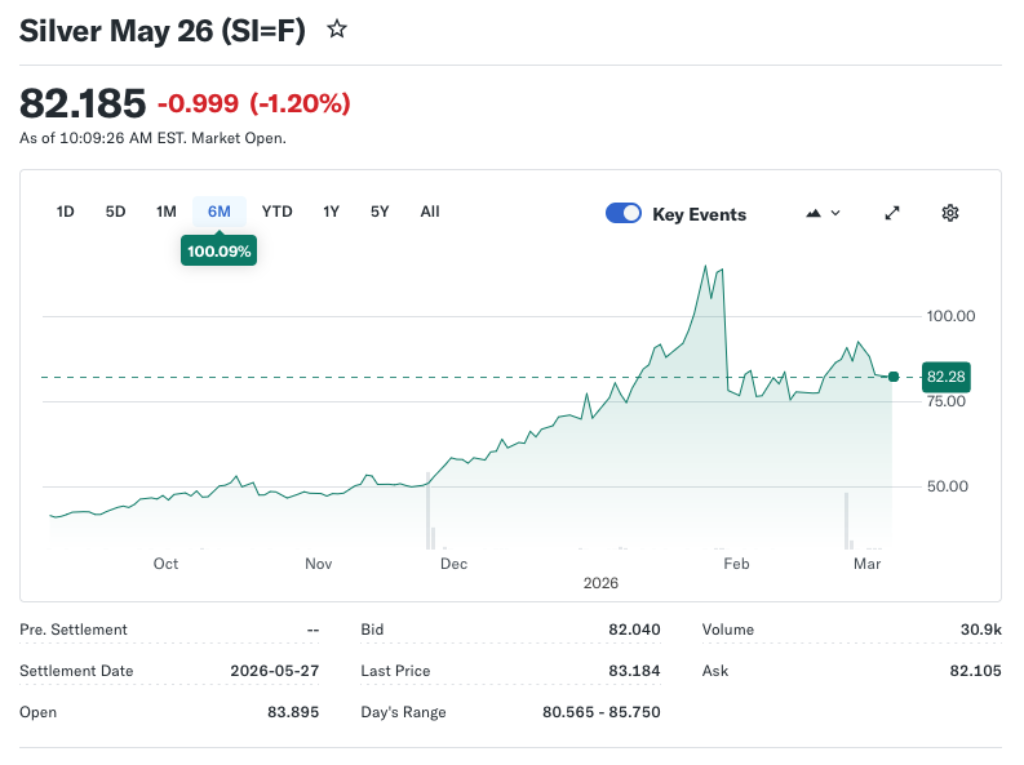Click the star to favorite SI=F
The height and width of the screenshot is (765, 1024).
click(337, 29)
